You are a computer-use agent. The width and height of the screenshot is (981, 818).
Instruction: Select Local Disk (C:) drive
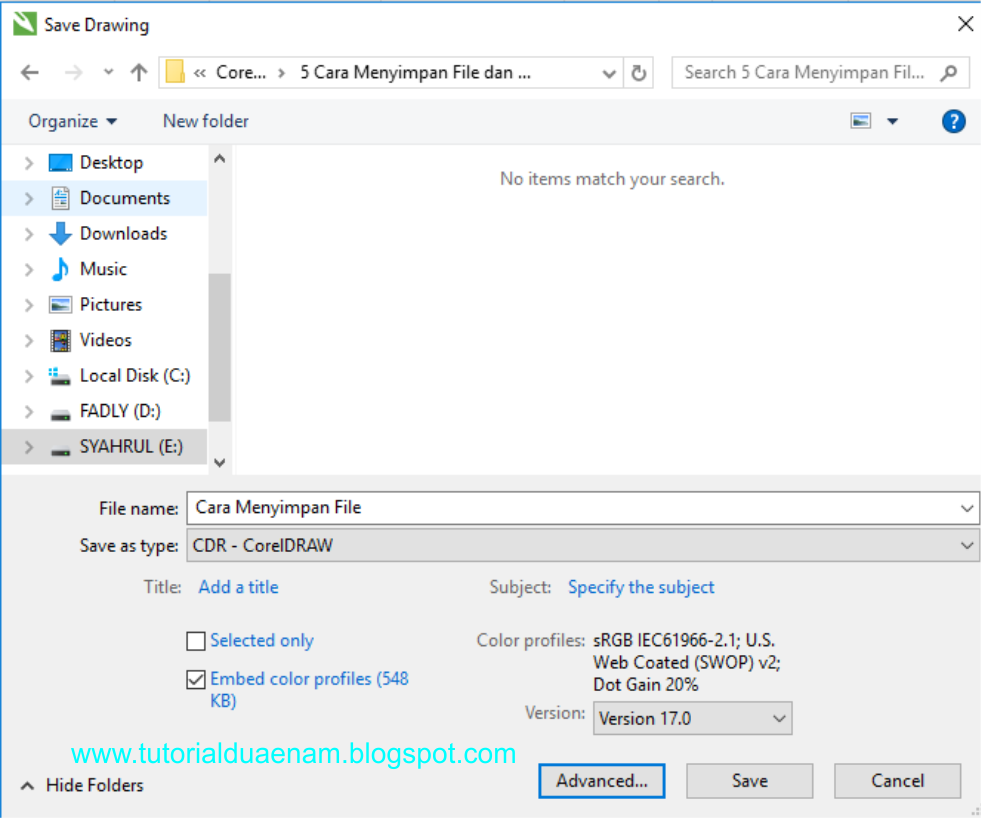tap(135, 376)
